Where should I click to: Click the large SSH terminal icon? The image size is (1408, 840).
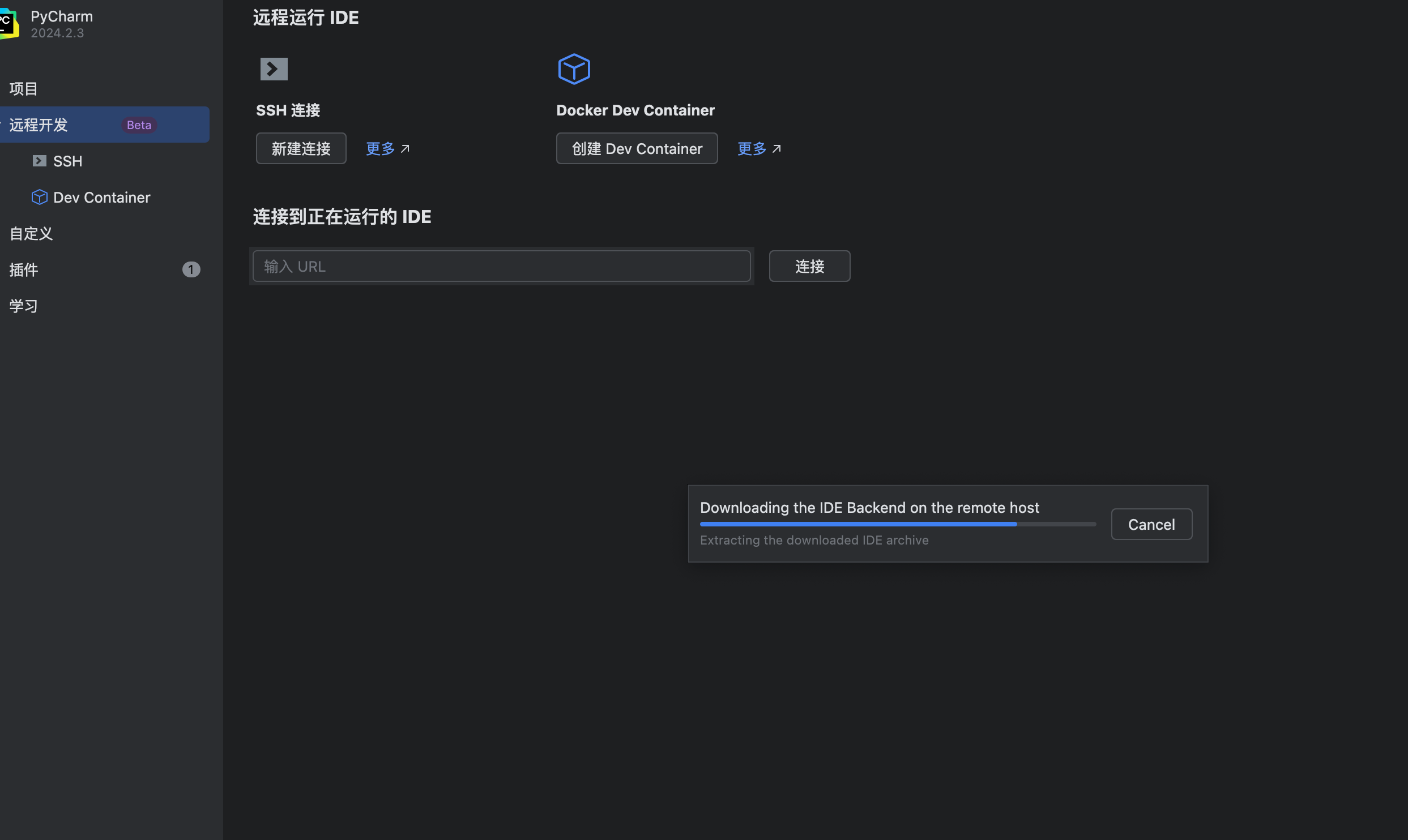[x=274, y=69]
